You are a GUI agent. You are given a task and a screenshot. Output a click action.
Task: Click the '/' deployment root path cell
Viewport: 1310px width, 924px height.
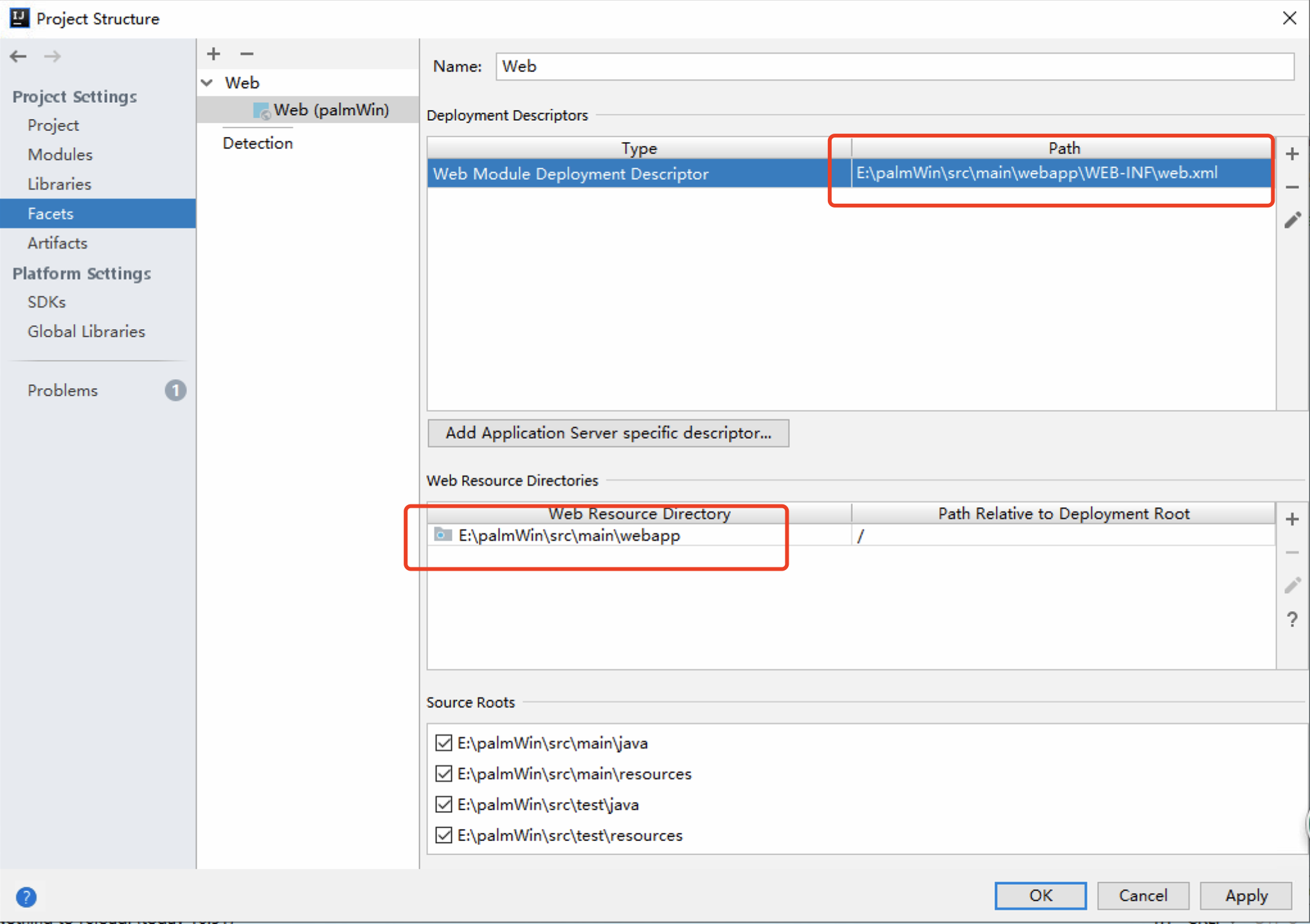point(1063,535)
